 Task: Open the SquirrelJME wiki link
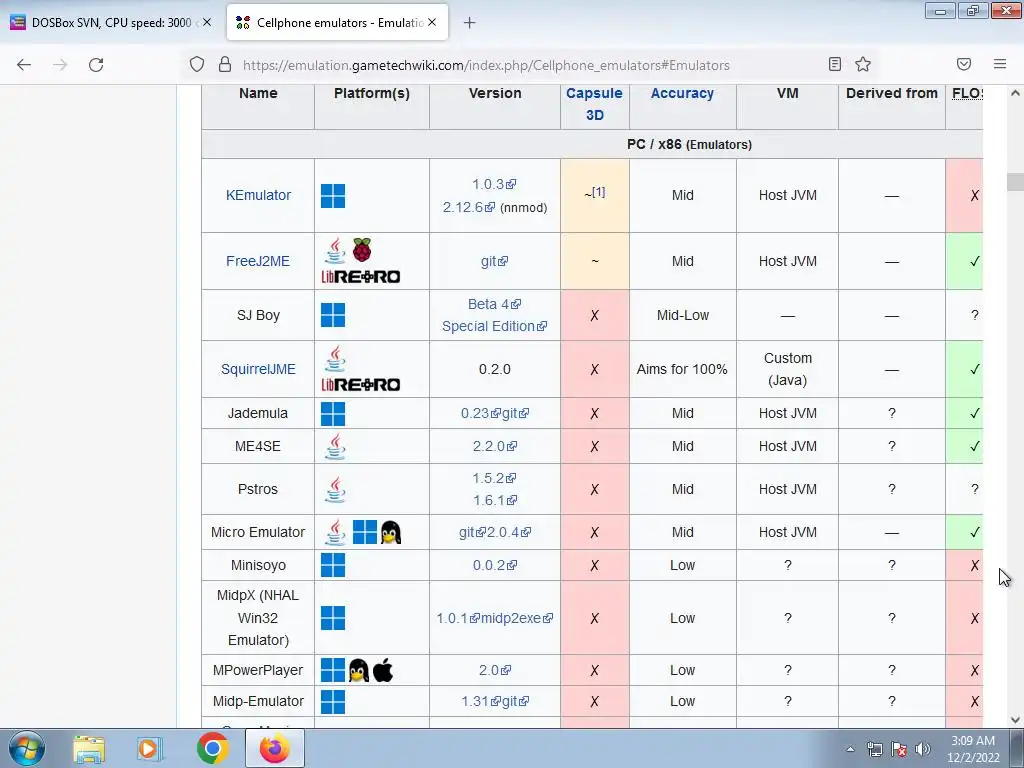coord(258,369)
